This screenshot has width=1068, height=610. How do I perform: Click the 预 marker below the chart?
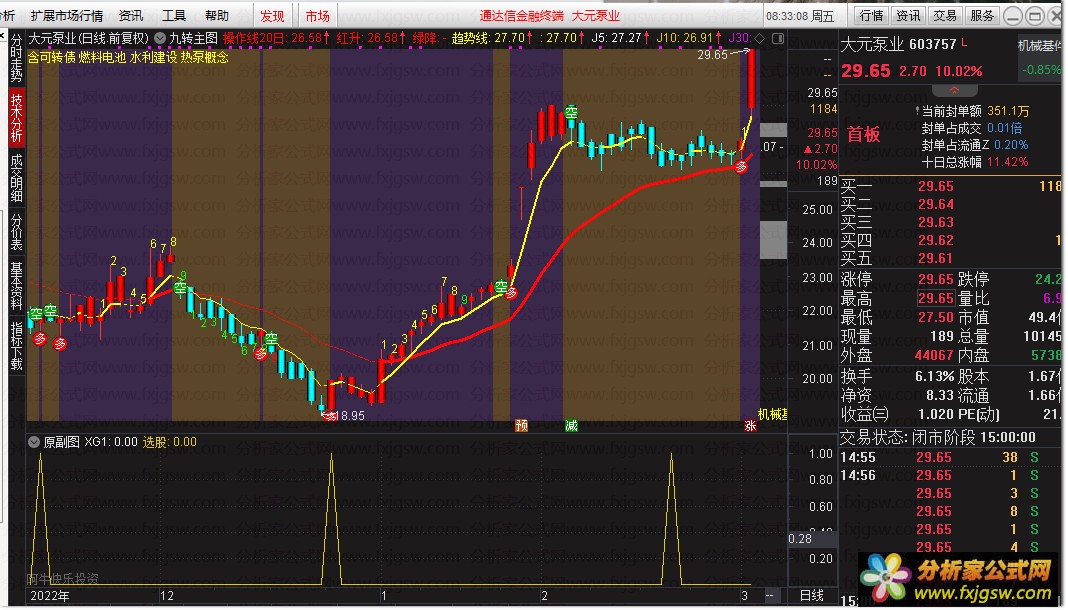(522, 426)
